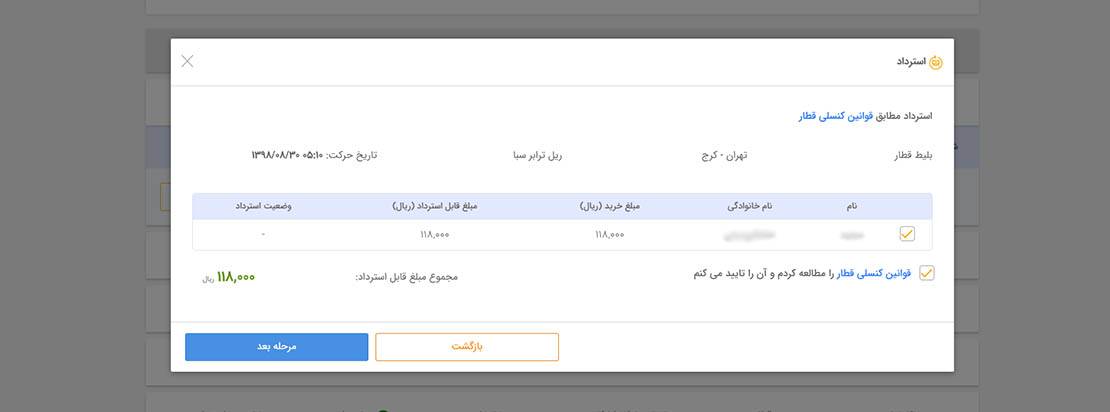The width and height of the screenshot is (1110, 412).
Task: Click the ریل ترابر سبا company label
Action: coord(537,155)
